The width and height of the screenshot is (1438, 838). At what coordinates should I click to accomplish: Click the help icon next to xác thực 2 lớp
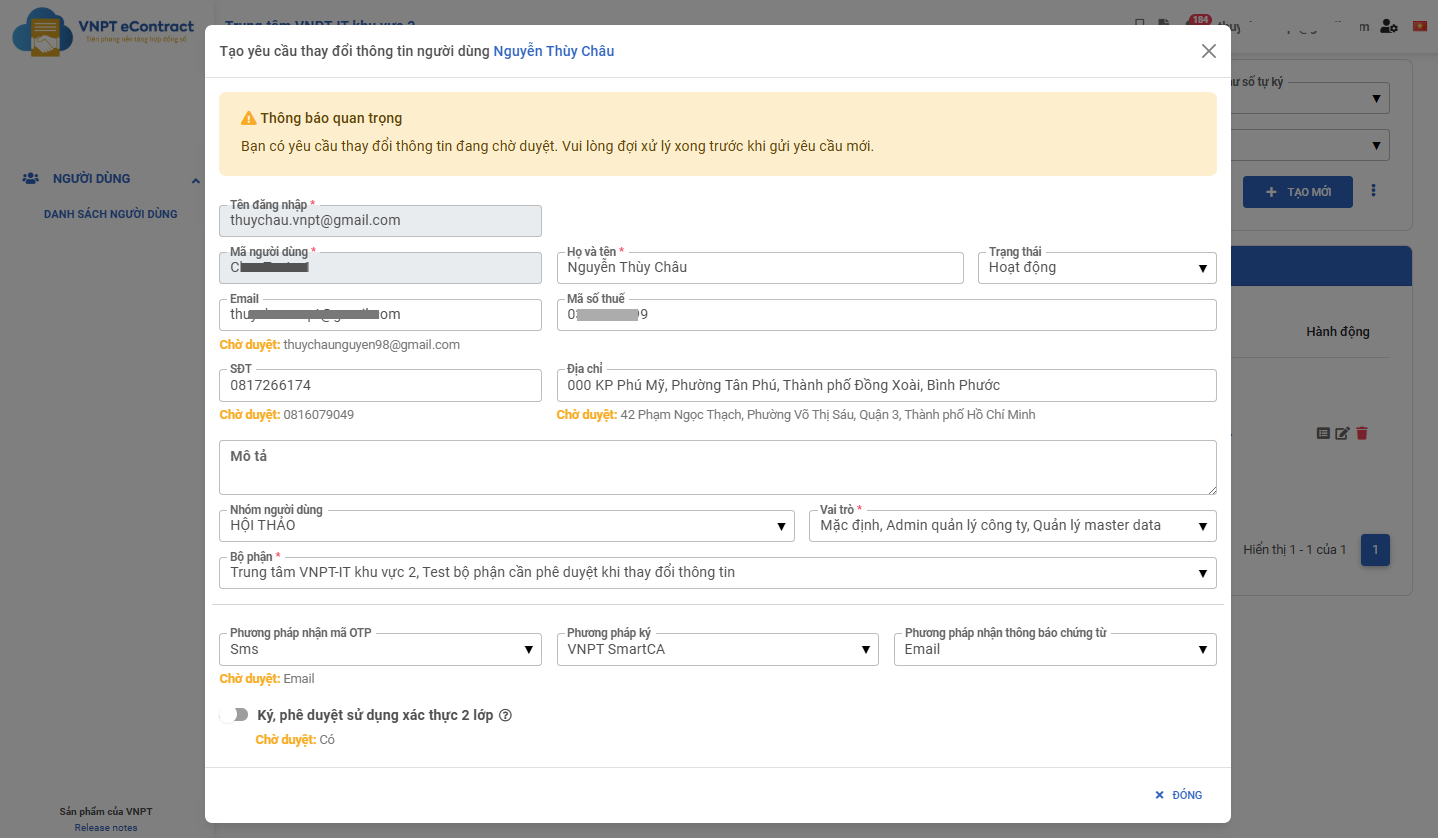click(x=505, y=715)
